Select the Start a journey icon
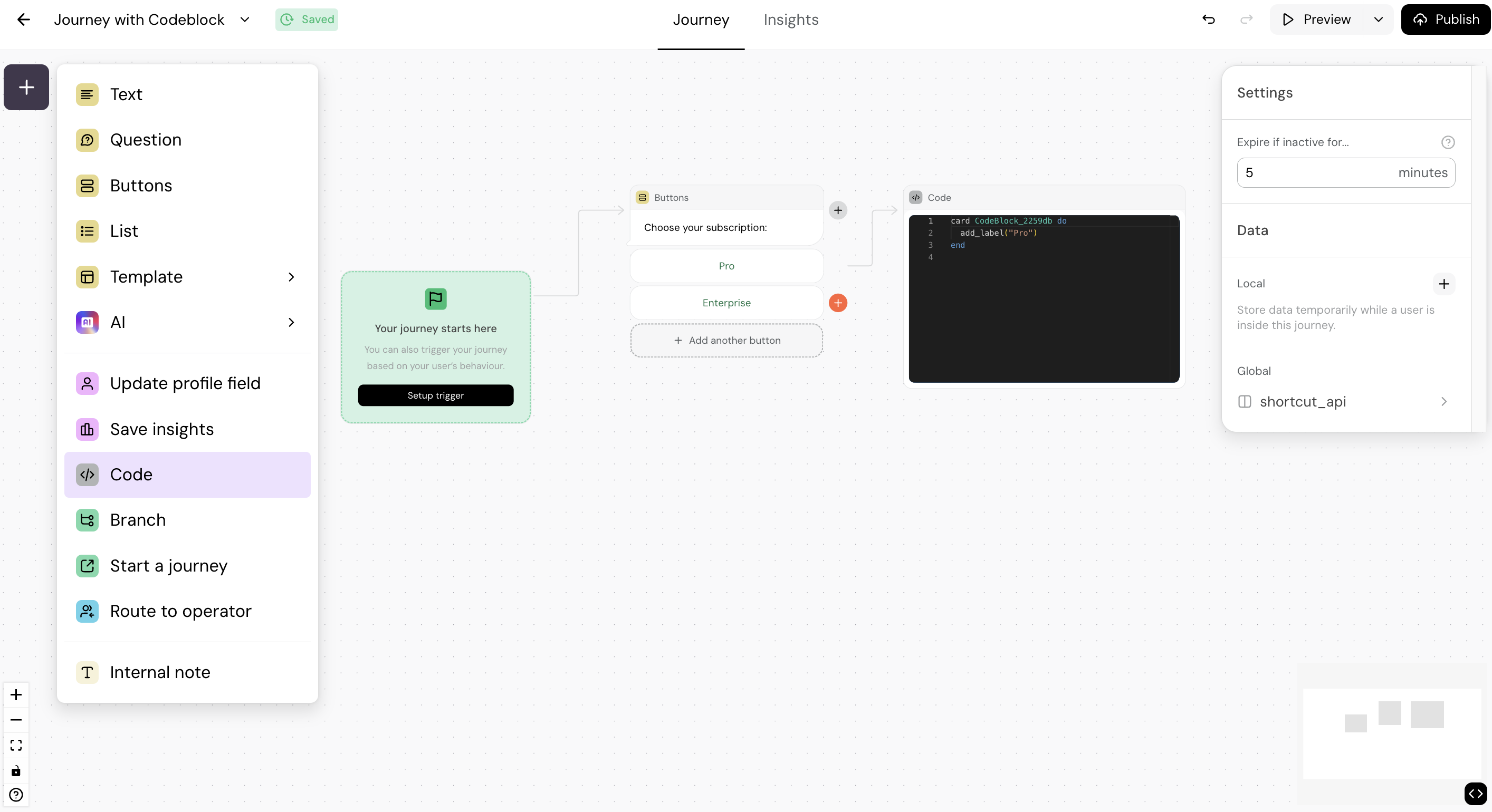The width and height of the screenshot is (1492, 812). click(87, 566)
